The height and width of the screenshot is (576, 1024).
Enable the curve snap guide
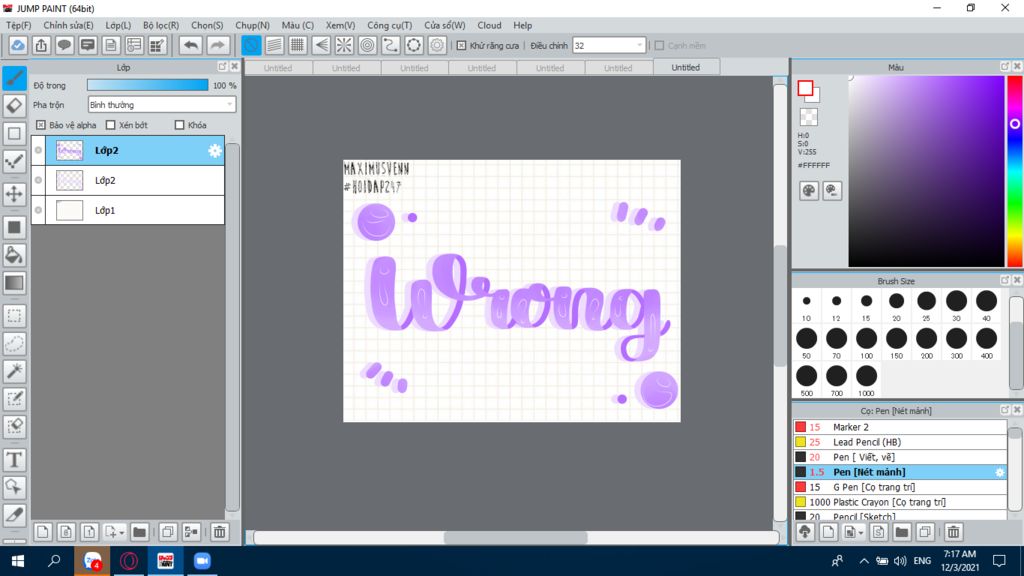pos(391,45)
